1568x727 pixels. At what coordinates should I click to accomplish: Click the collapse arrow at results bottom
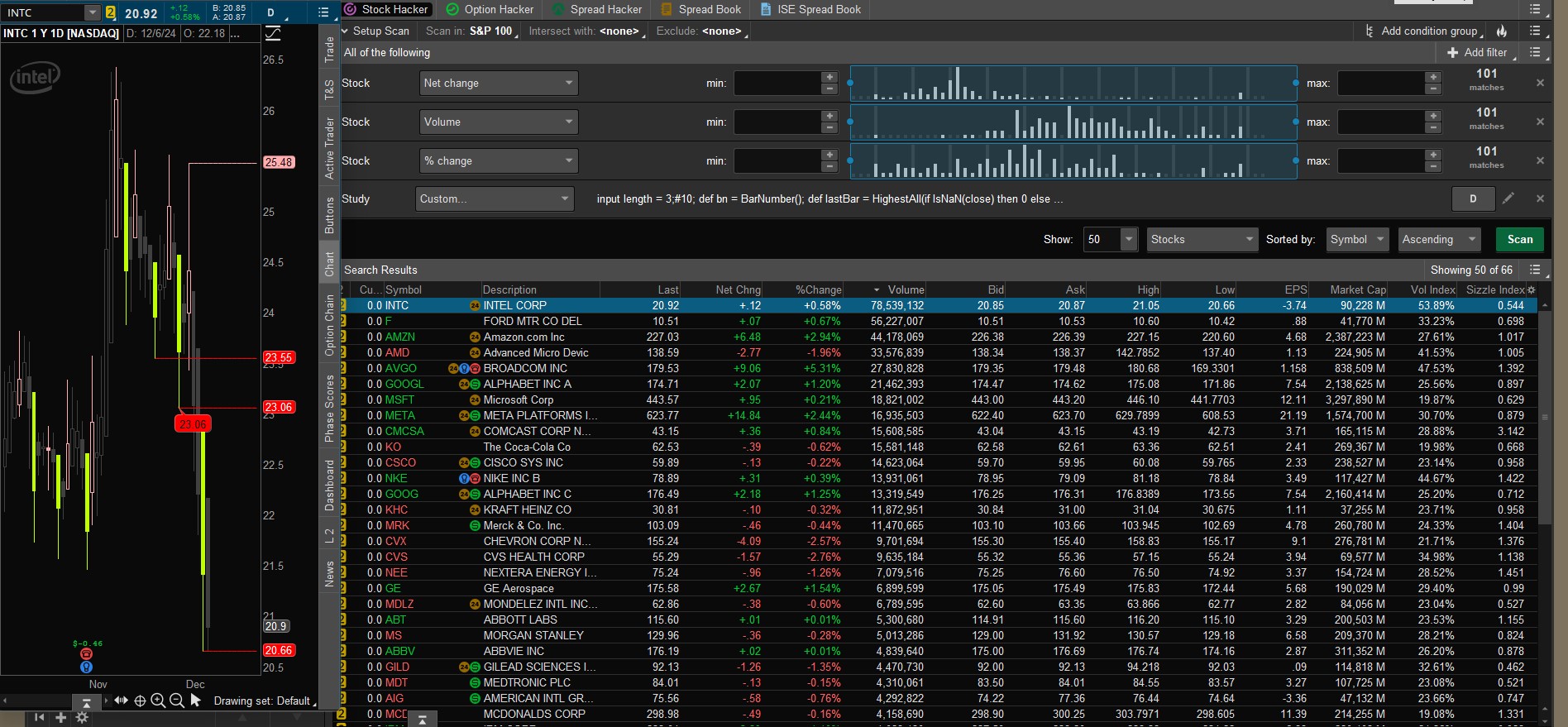(422, 719)
